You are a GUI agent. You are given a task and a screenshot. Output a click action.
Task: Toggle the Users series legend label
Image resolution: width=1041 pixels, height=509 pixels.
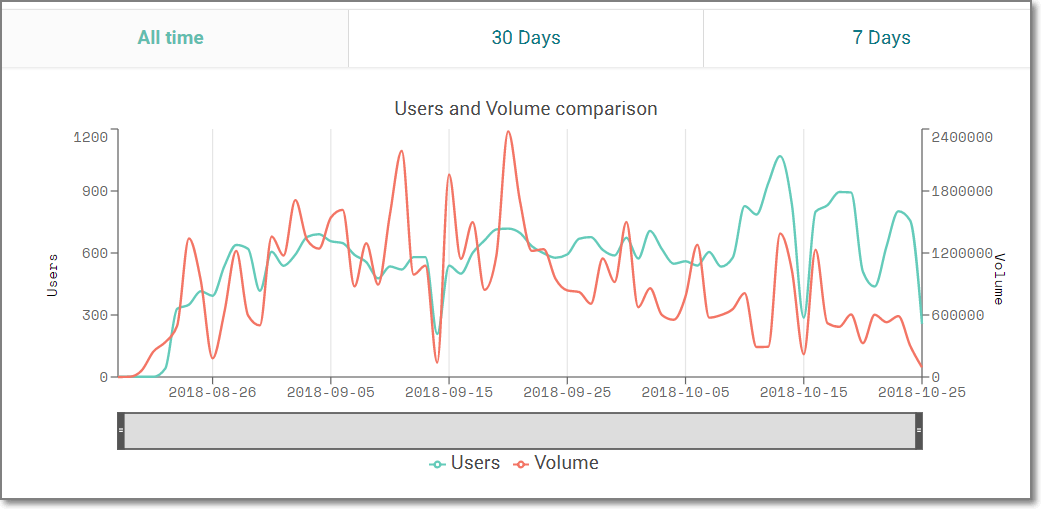click(x=475, y=463)
